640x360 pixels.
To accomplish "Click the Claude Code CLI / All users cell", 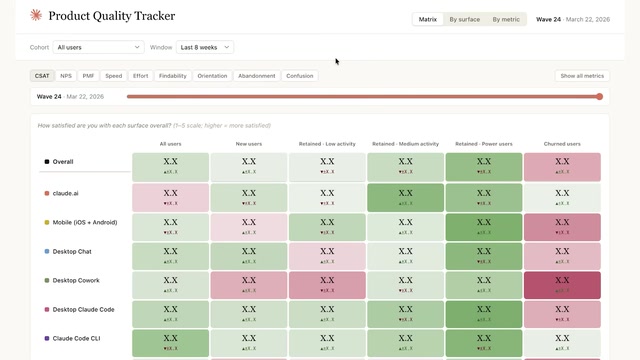I will (170, 343).
